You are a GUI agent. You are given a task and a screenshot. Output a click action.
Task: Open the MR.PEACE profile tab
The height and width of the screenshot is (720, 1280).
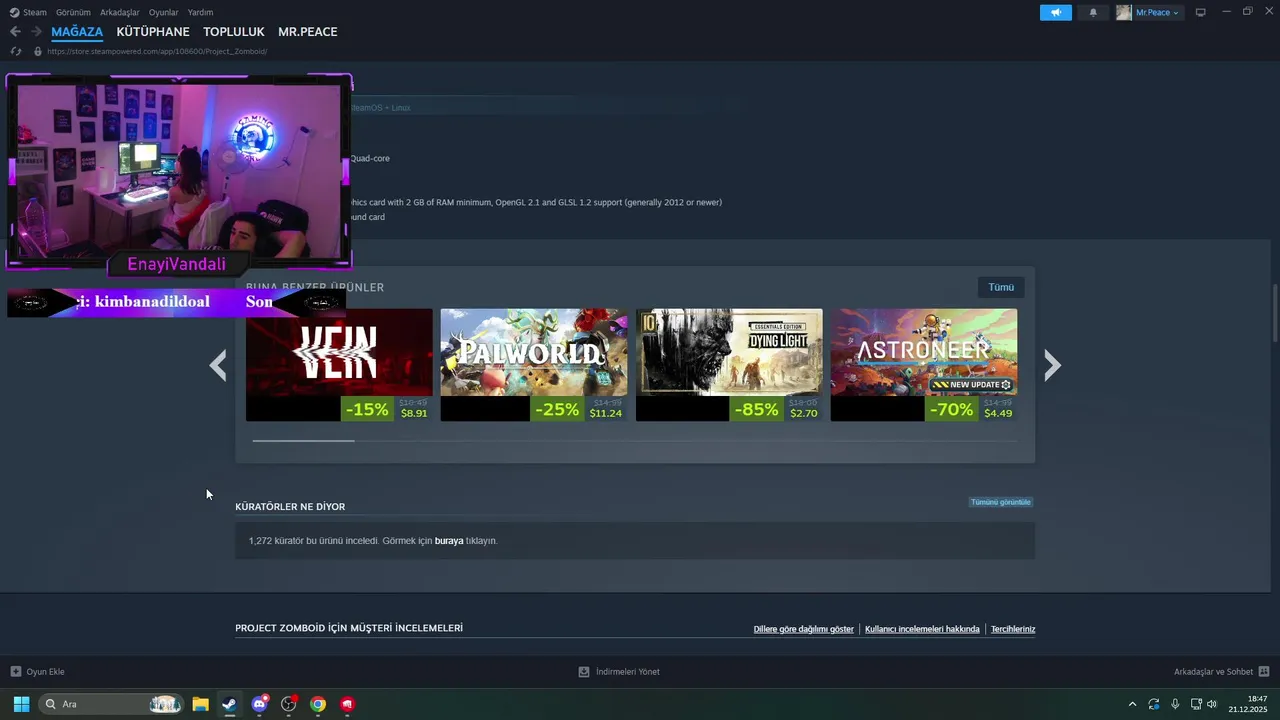point(307,32)
